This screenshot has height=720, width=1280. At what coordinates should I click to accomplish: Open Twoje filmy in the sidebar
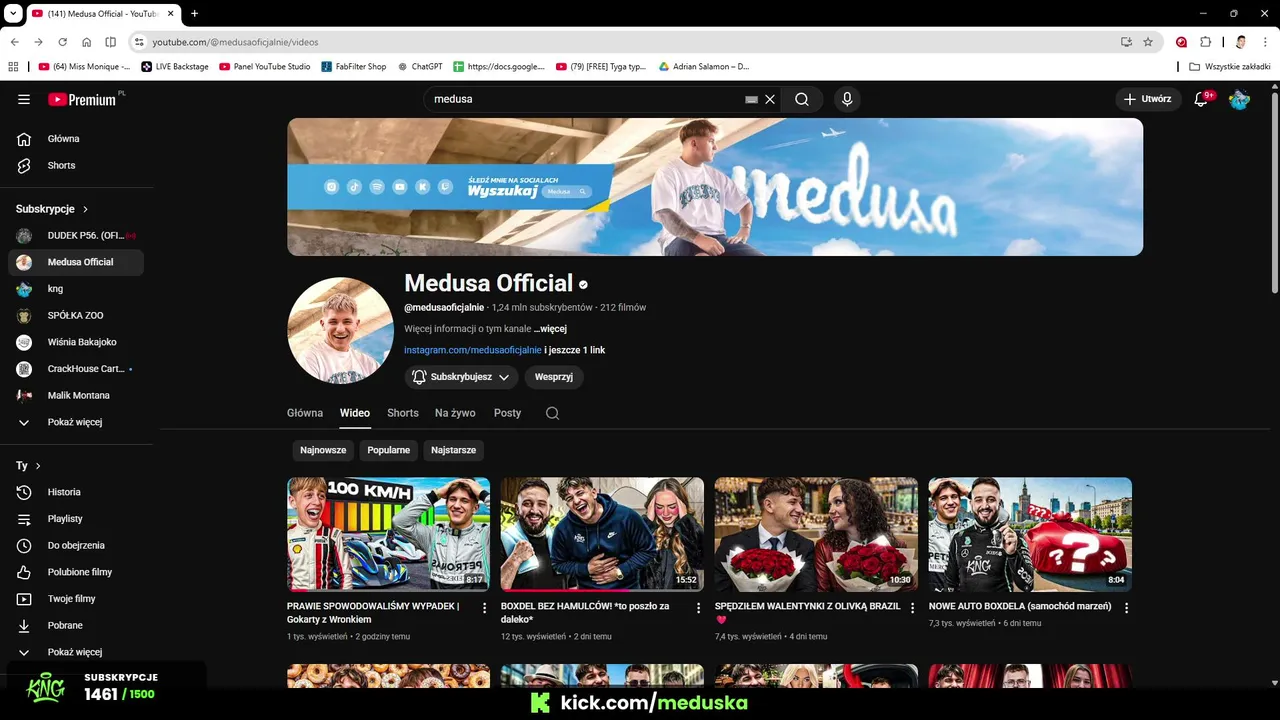tap(76, 599)
